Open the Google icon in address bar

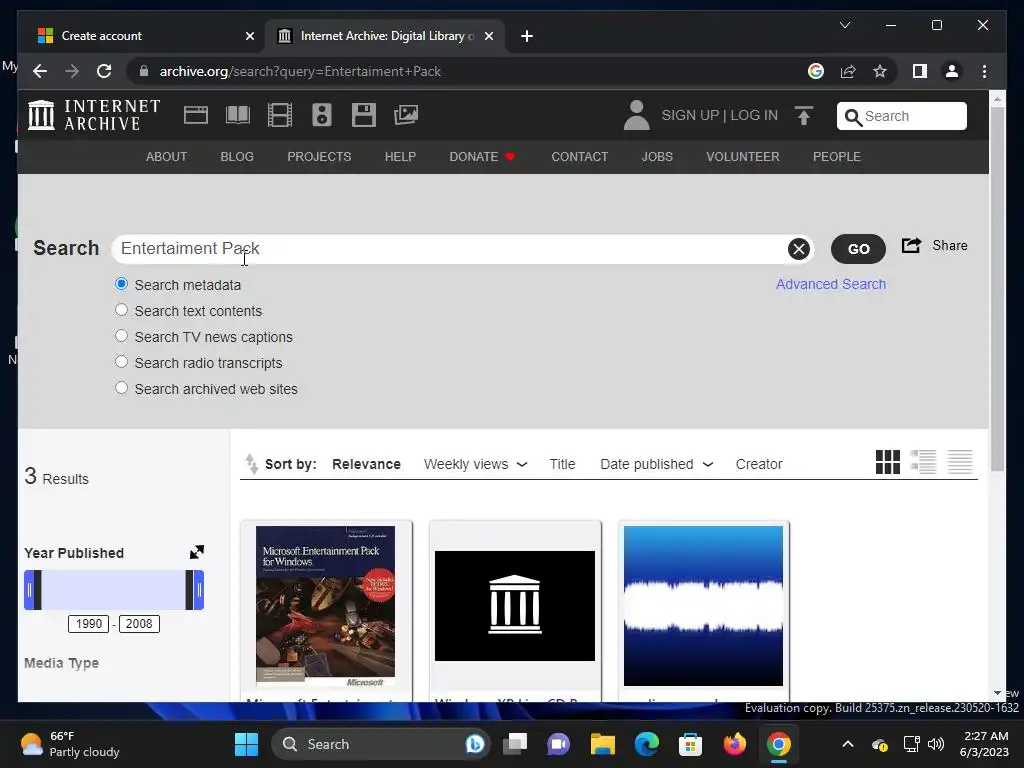tap(816, 71)
